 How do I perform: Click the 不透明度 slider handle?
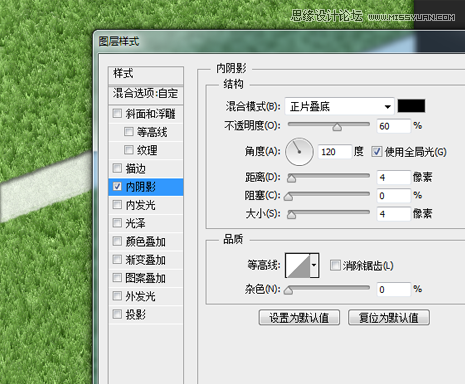pyautogui.click(x=337, y=127)
